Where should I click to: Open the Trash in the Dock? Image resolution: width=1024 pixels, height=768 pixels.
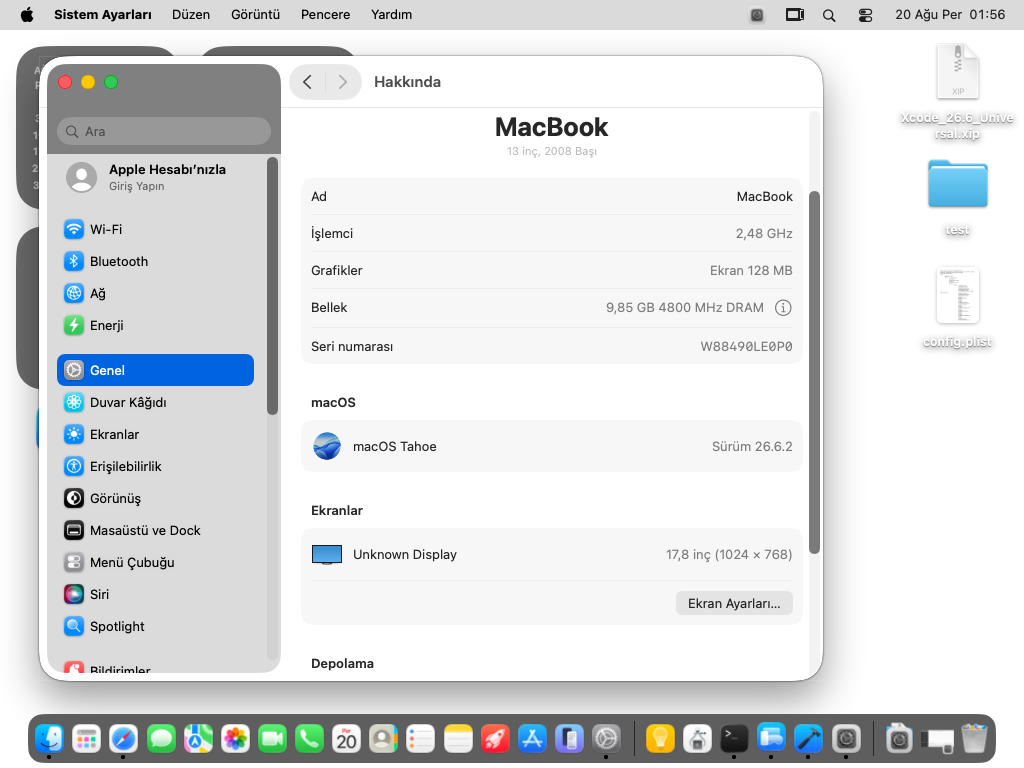[974, 739]
